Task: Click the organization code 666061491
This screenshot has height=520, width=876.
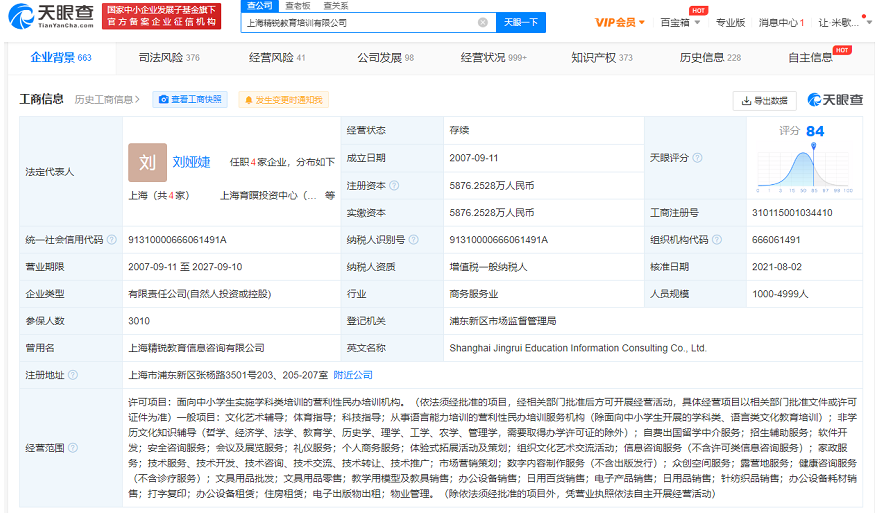Action: pos(776,240)
